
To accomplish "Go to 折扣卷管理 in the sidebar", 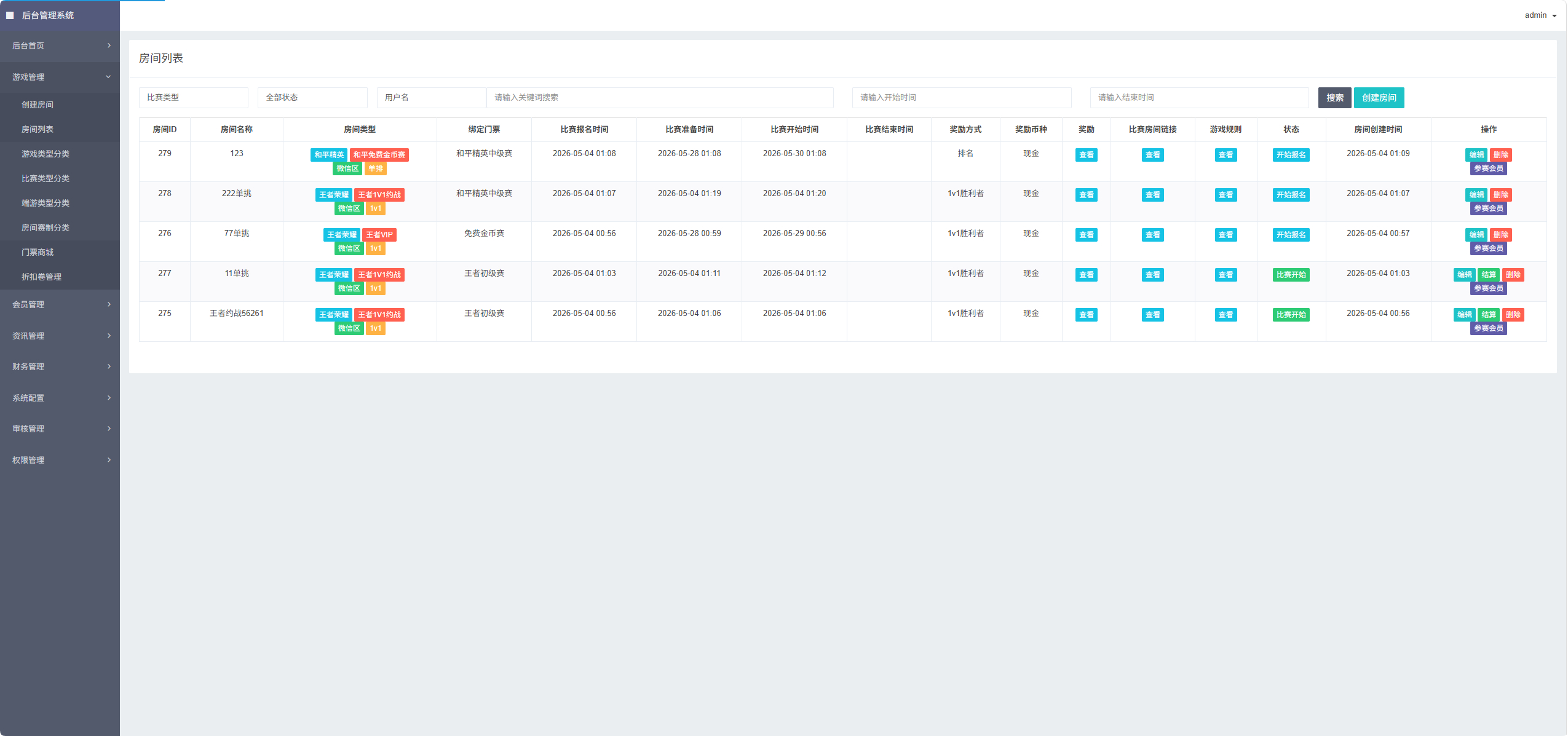I will 60,277.
